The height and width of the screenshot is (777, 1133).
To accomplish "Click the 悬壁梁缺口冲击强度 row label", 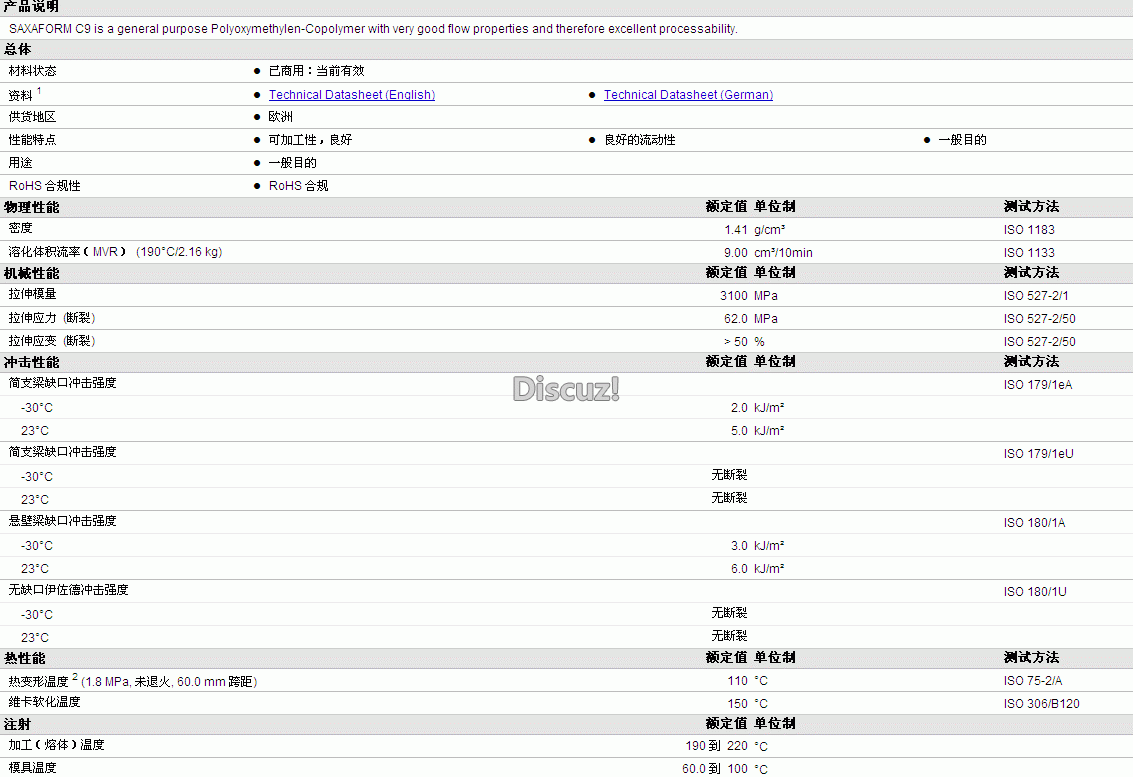I will [62, 520].
